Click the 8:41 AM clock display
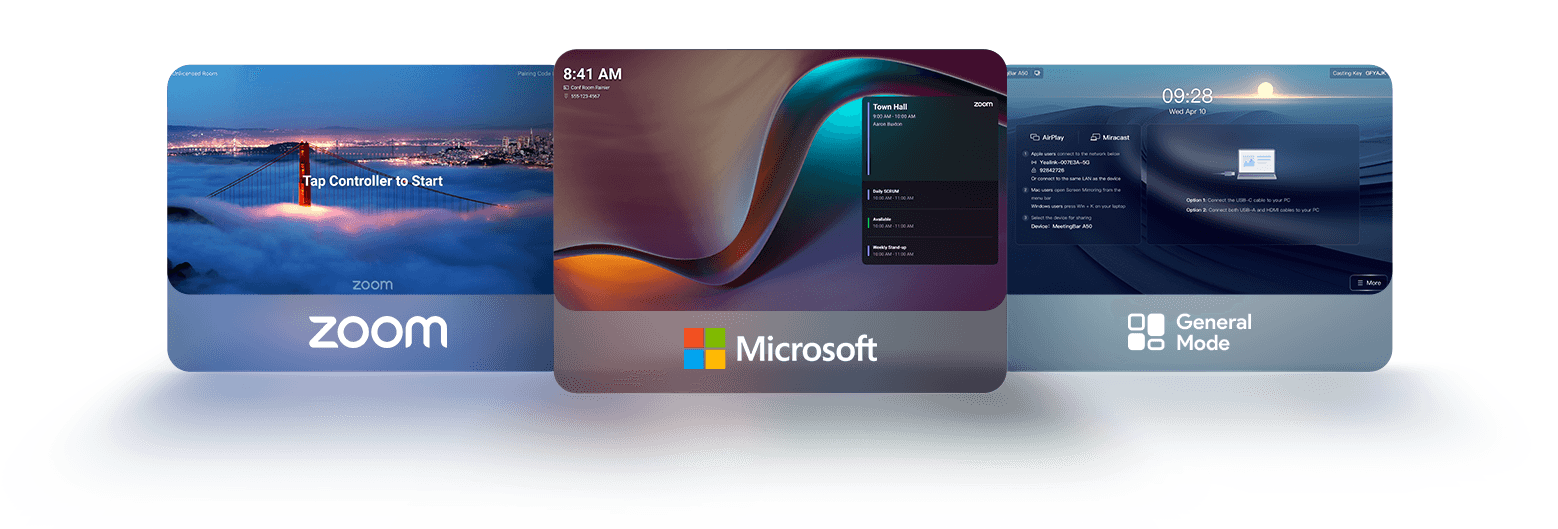Image resolution: width=1558 pixels, height=529 pixels. (x=592, y=73)
